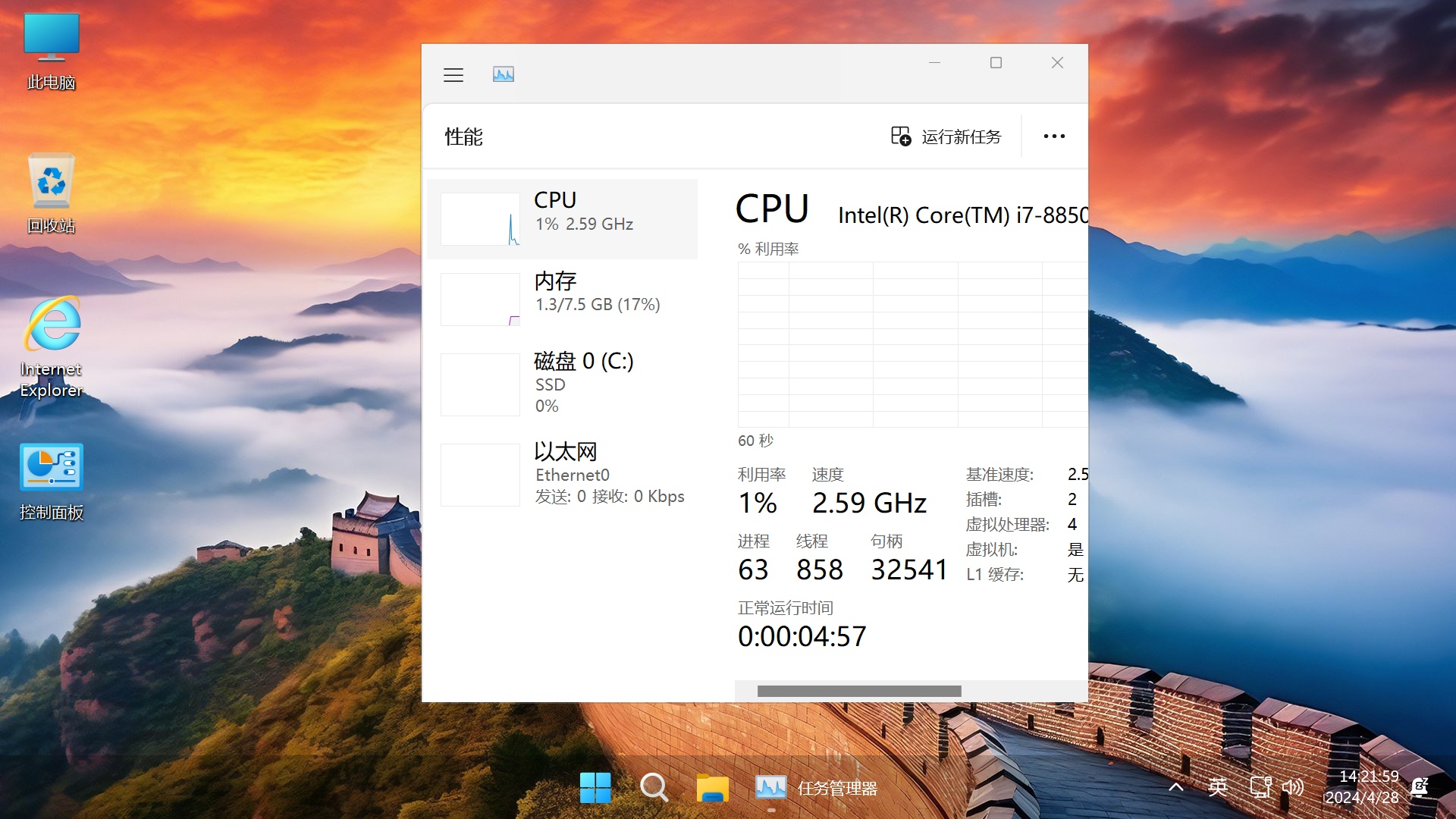Open Task Manager from taskbar icon
The width and height of the screenshot is (1456, 819).
[773, 787]
